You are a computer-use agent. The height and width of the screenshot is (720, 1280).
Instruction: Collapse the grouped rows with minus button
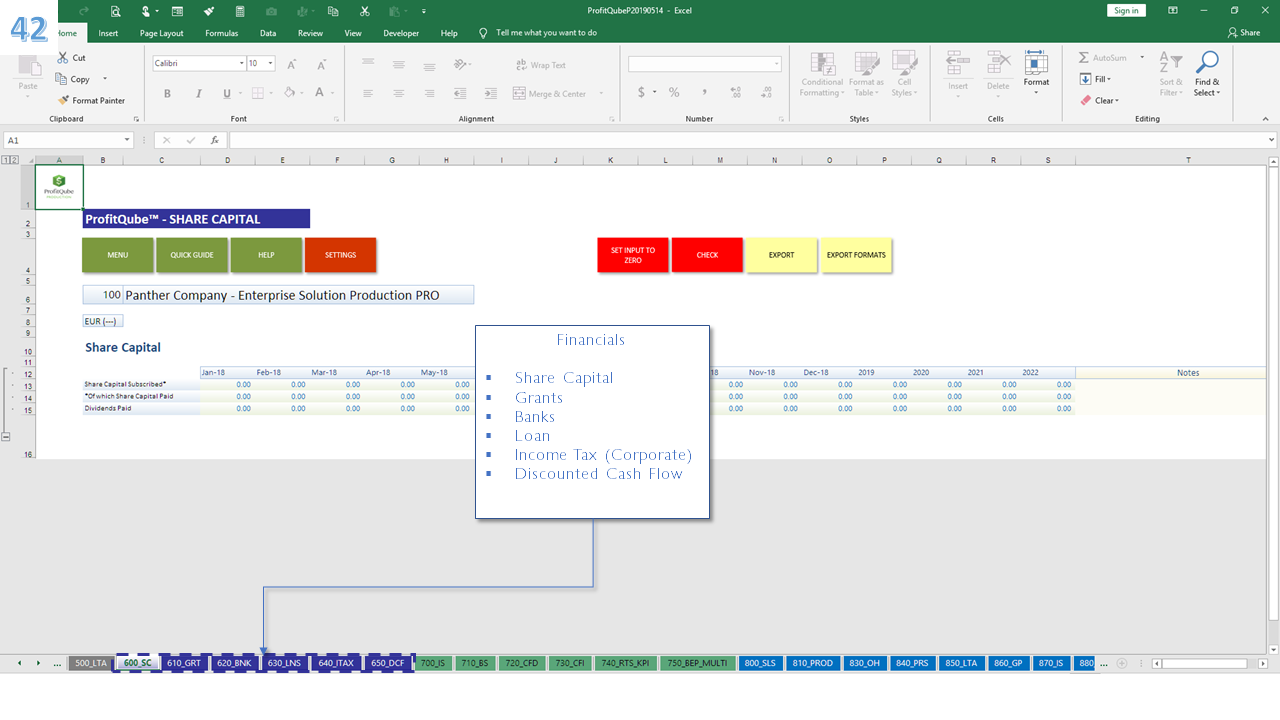[6, 437]
